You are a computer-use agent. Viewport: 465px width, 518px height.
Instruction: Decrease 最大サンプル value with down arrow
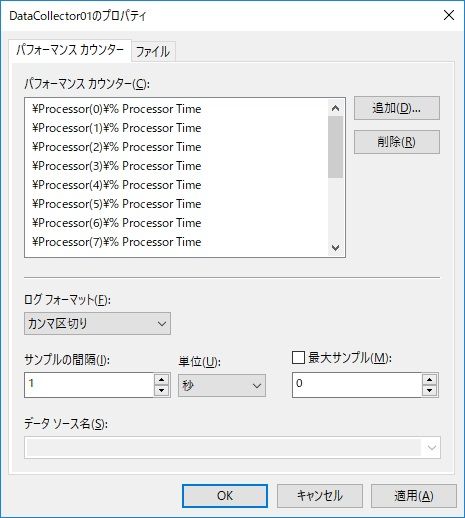430,390
